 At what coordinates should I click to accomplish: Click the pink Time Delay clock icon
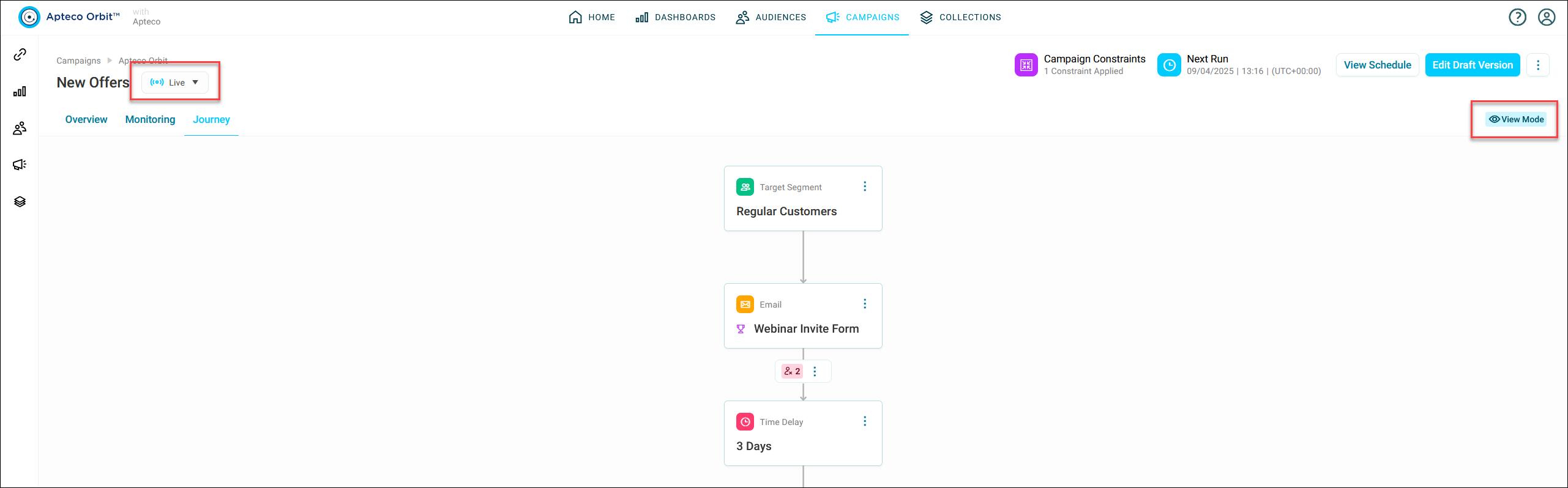tap(745, 421)
